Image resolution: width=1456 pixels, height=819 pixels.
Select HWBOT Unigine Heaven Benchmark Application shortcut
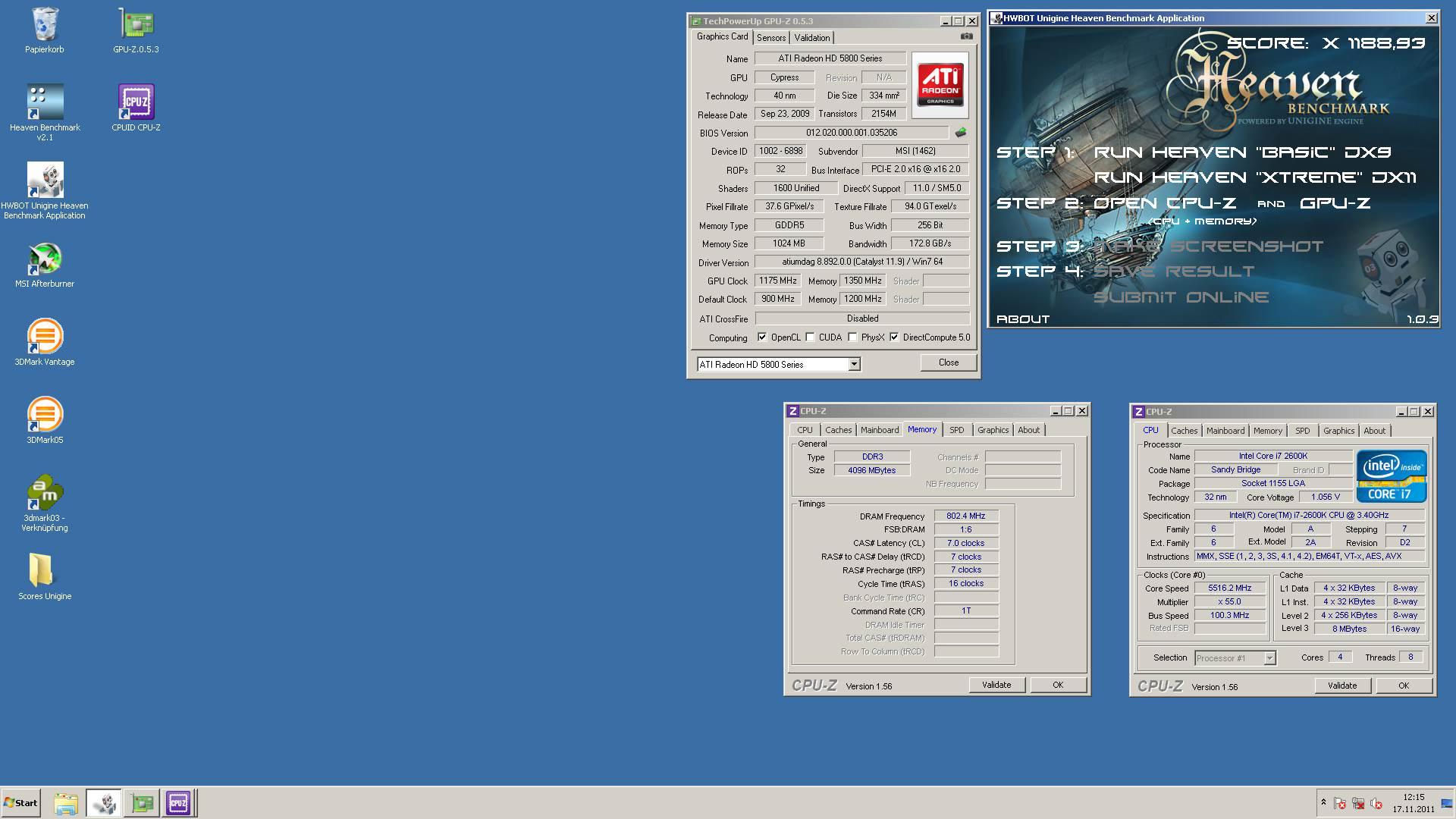(x=45, y=191)
